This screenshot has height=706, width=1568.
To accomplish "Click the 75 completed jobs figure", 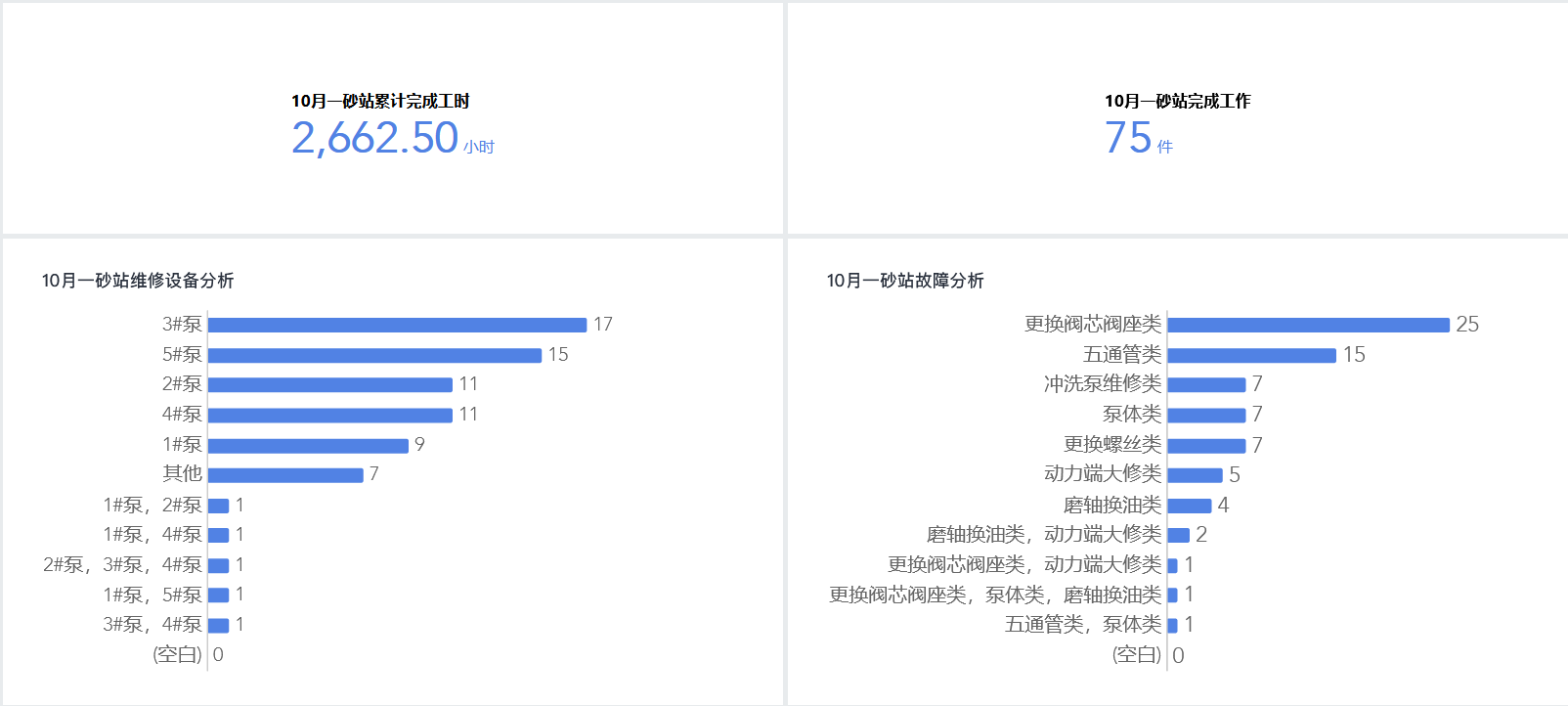I will click(1128, 138).
